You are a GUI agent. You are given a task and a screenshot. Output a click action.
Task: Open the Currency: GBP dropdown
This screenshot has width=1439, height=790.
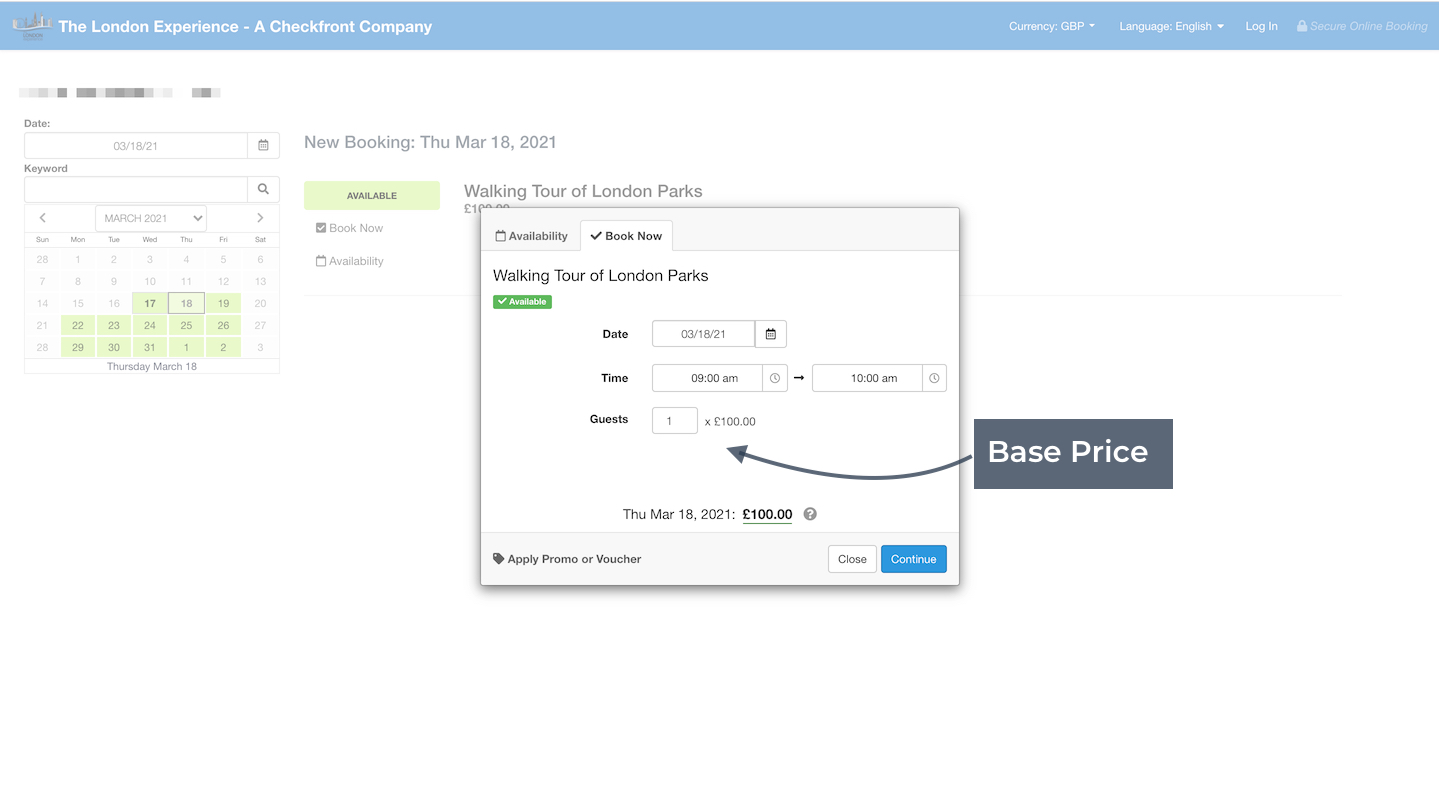coord(1052,26)
